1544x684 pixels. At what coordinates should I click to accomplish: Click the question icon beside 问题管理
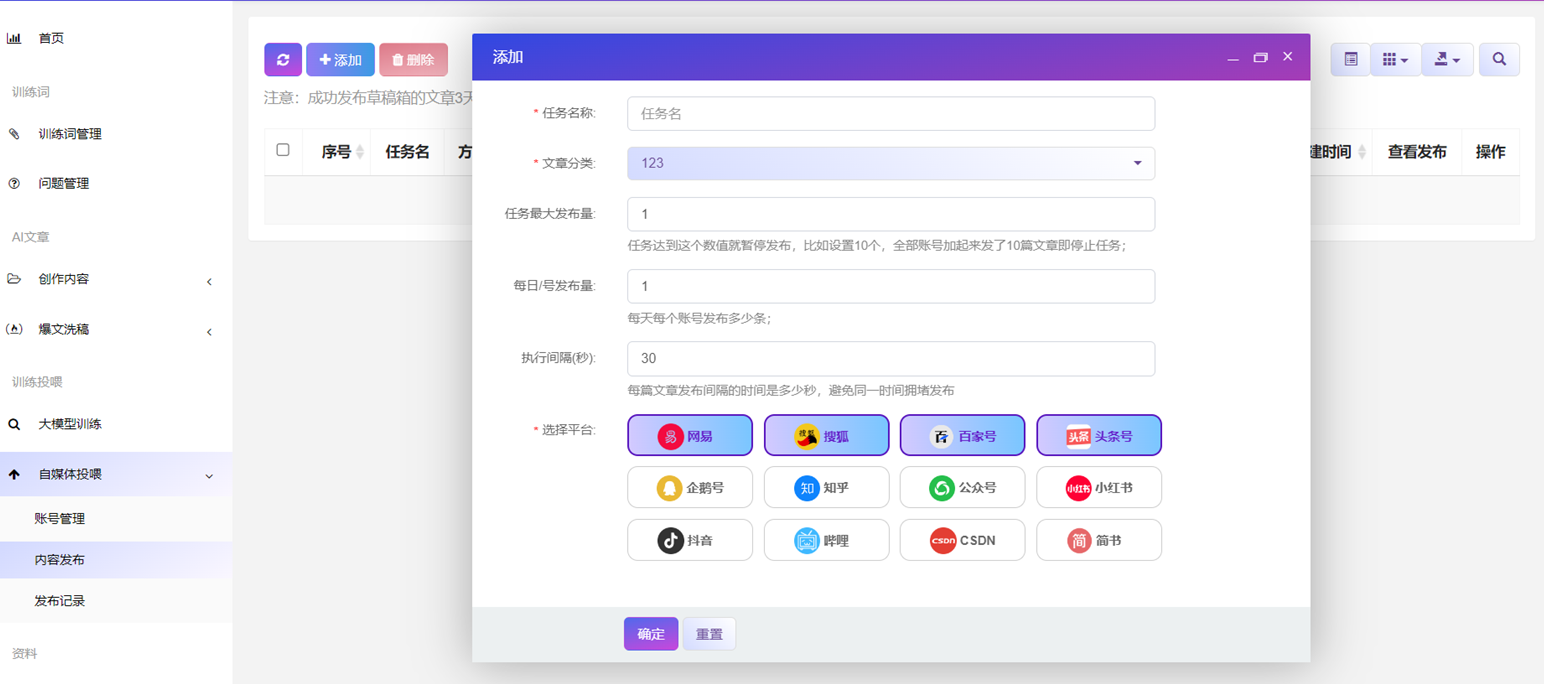[14, 183]
